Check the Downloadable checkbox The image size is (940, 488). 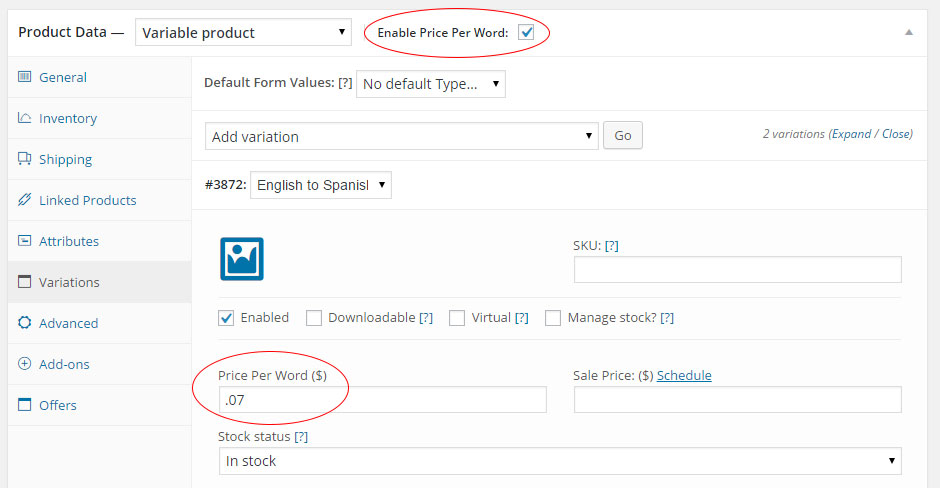[314, 318]
